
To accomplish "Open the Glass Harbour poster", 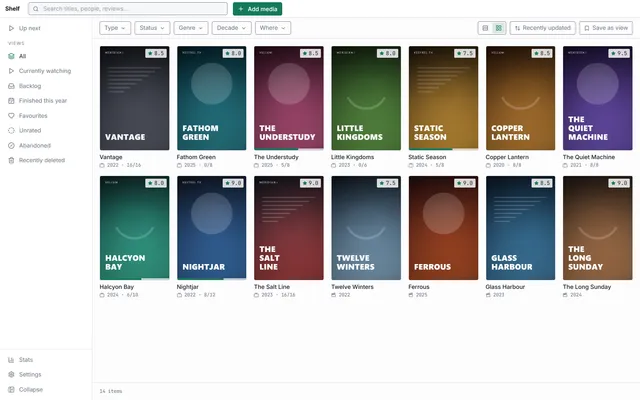I will click(520, 228).
